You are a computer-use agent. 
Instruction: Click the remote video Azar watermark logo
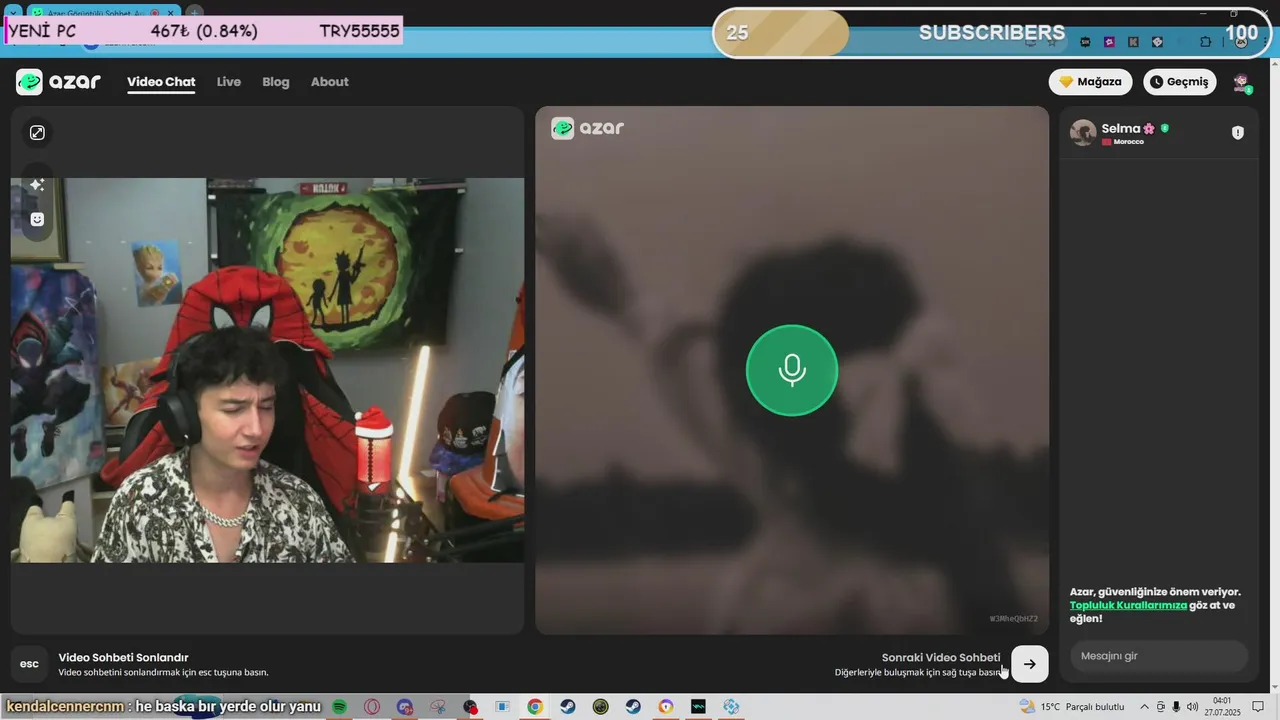point(588,128)
